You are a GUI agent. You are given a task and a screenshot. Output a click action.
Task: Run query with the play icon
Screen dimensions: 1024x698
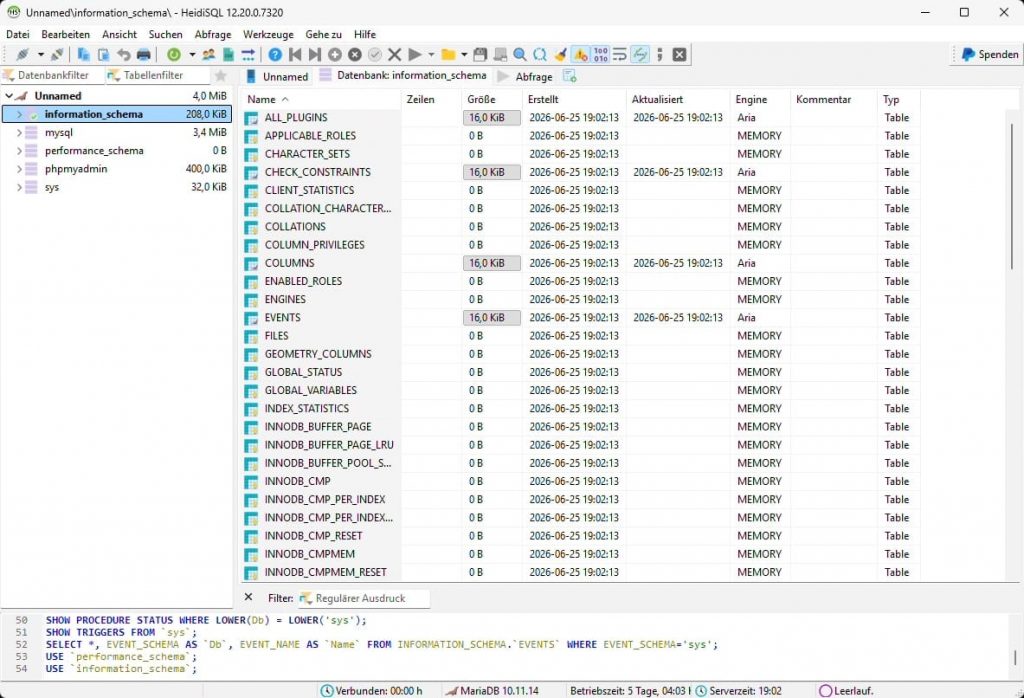click(x=415, y=55)
